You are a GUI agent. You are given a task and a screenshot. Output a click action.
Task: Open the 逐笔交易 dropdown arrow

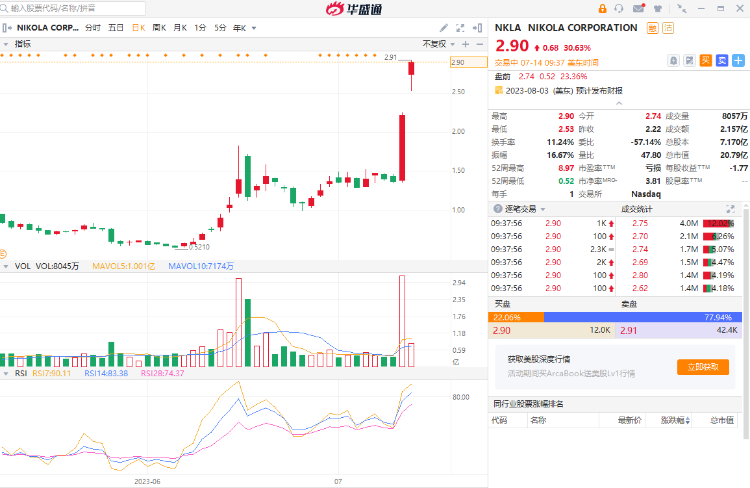[543, 209]
